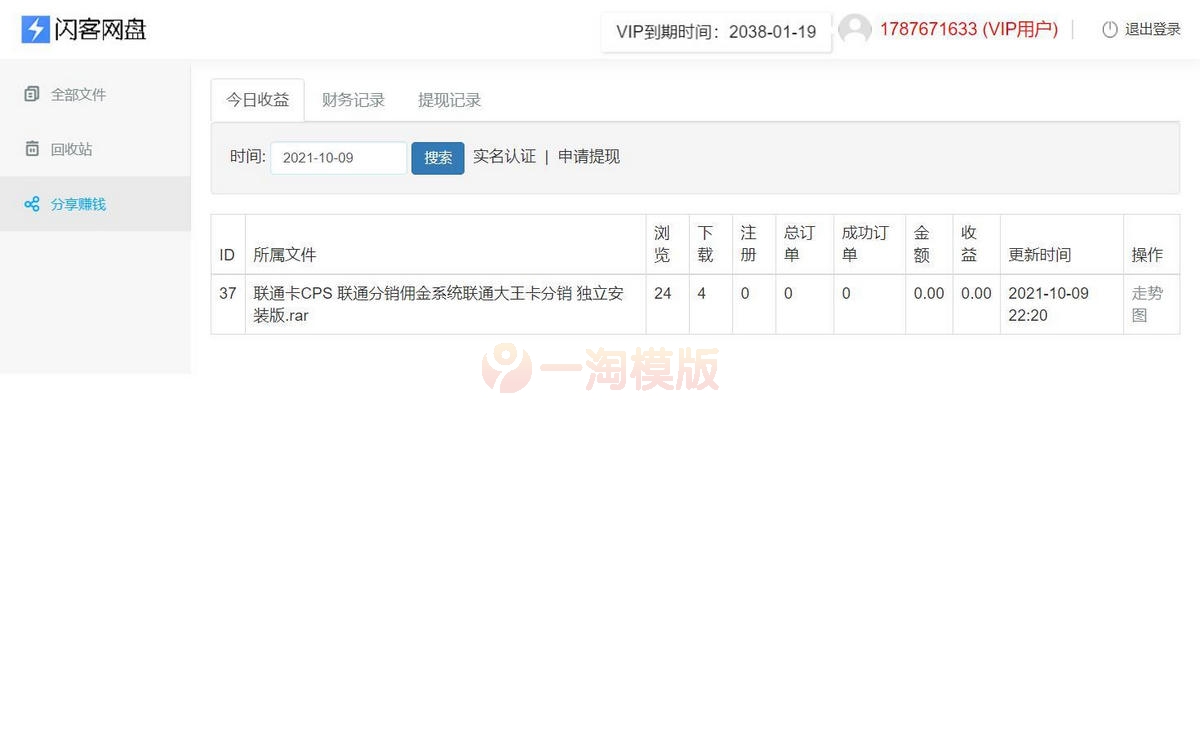Click the 分享赚钱 share icon in sidebar
This screenshot has height=737, width=1200.
(31, 204)
